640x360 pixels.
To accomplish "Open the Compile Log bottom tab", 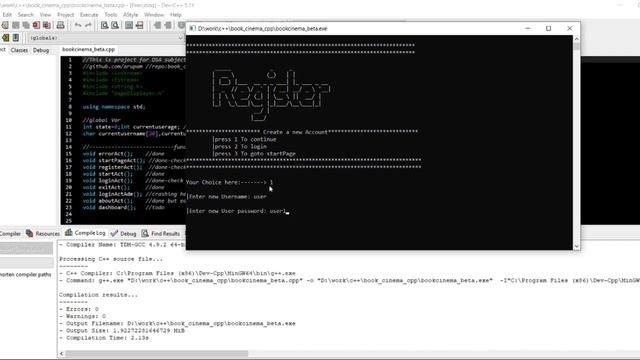I will tap(85, 233).
